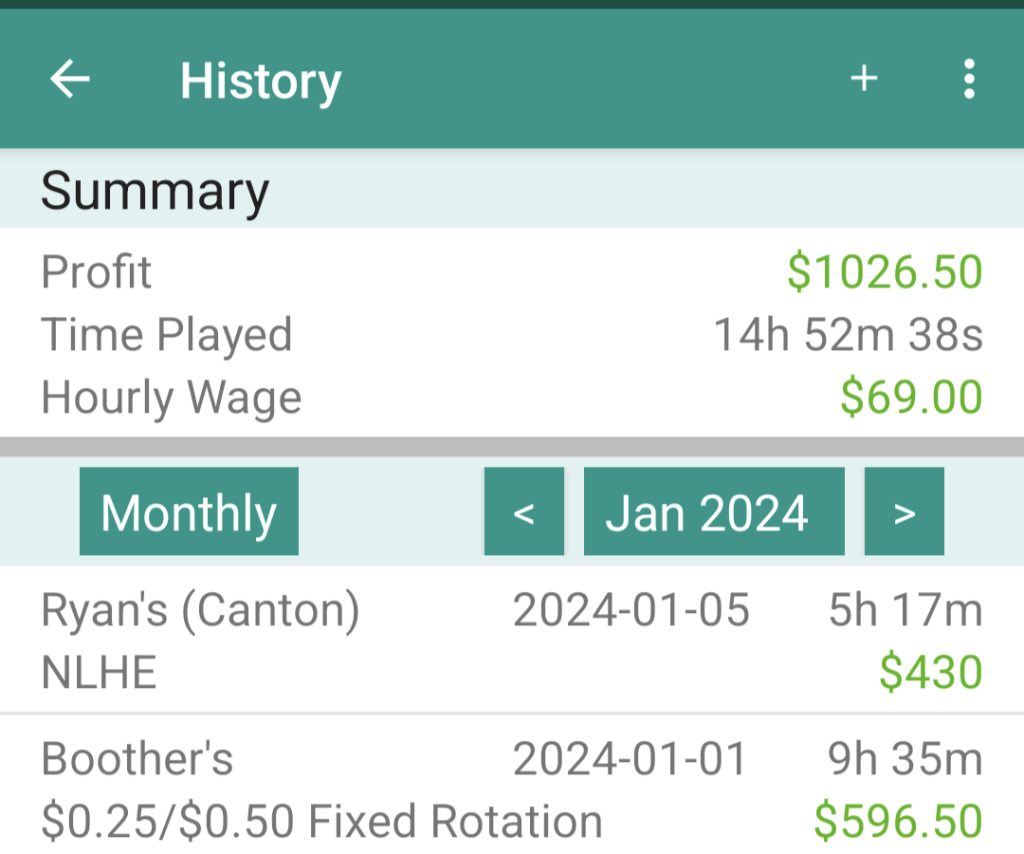Tap the Hourly Wage value $69.00

coord(911,397)
